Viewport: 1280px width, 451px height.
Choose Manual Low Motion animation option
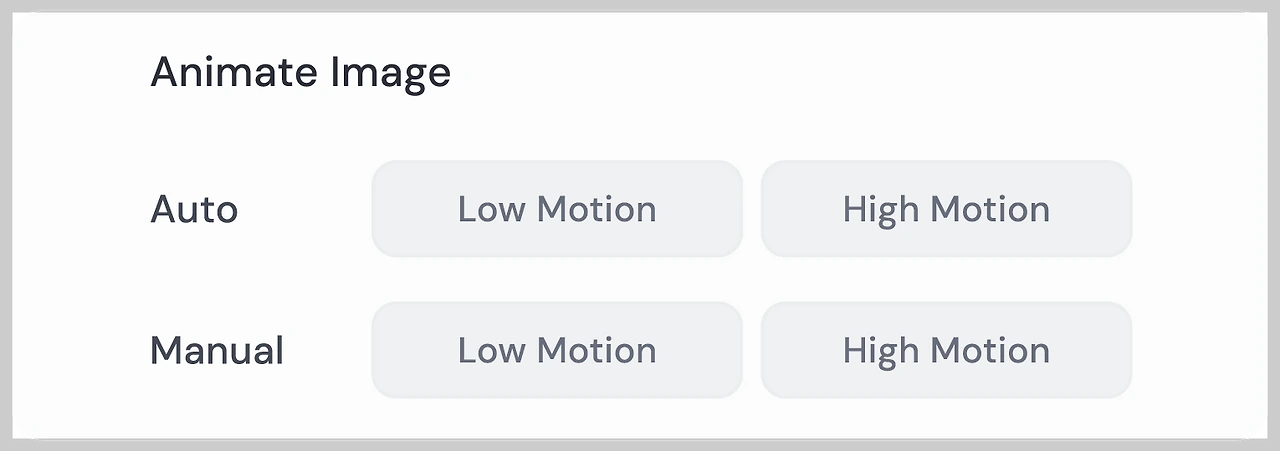pyautogui.click(x=557, y=350)
